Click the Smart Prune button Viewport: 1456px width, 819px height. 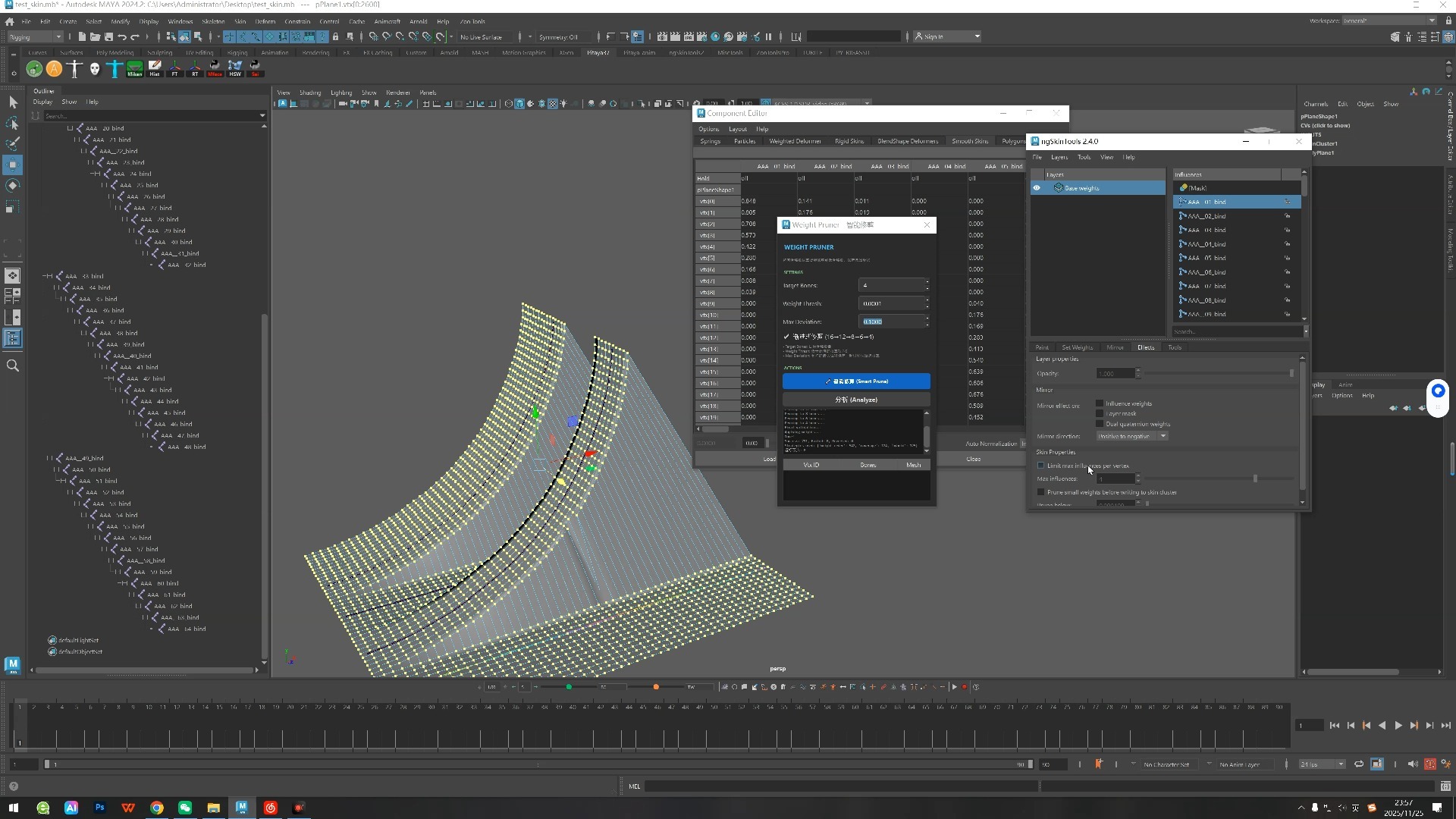[856, 381]
